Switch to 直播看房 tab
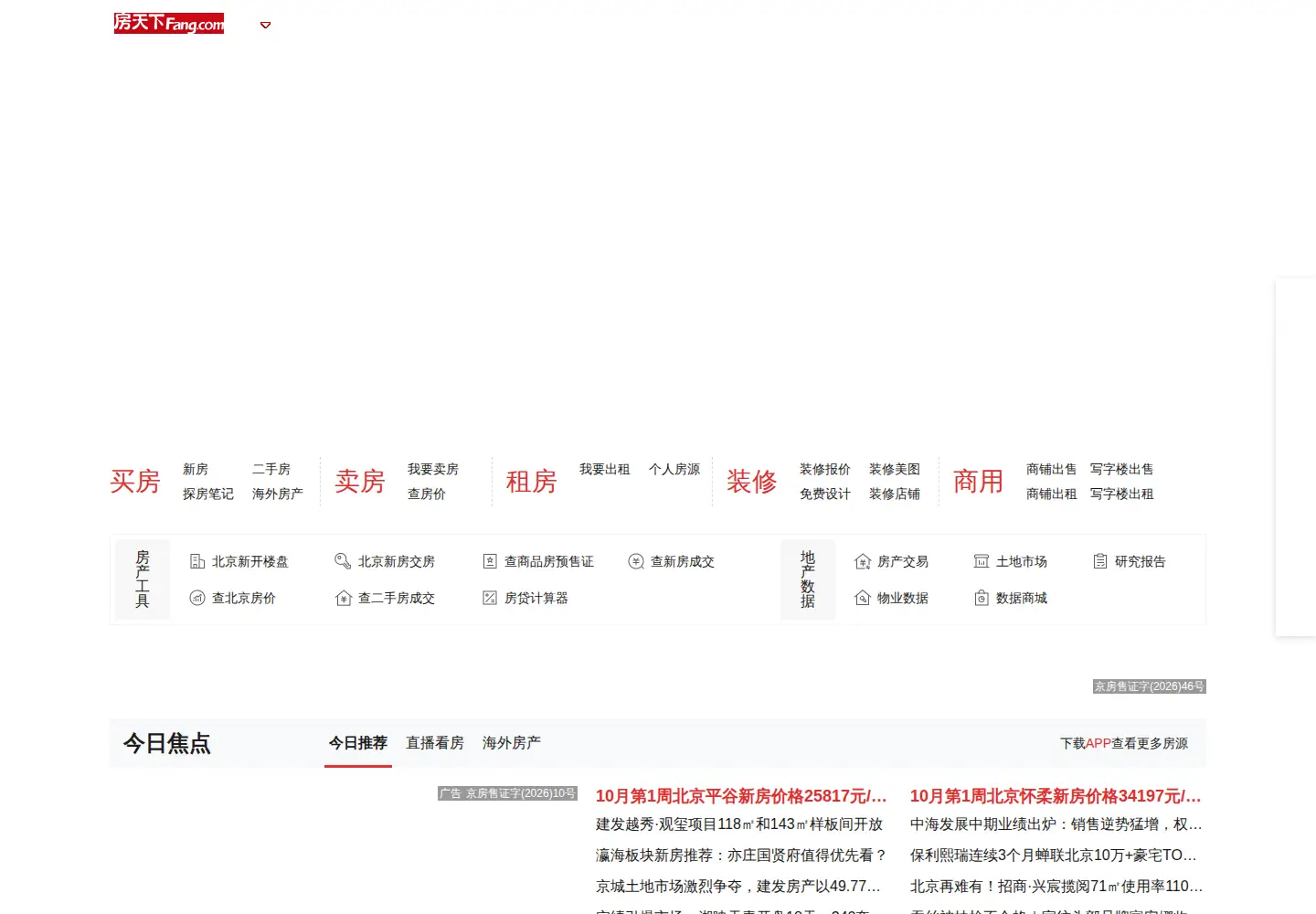 tap(435, 743)
